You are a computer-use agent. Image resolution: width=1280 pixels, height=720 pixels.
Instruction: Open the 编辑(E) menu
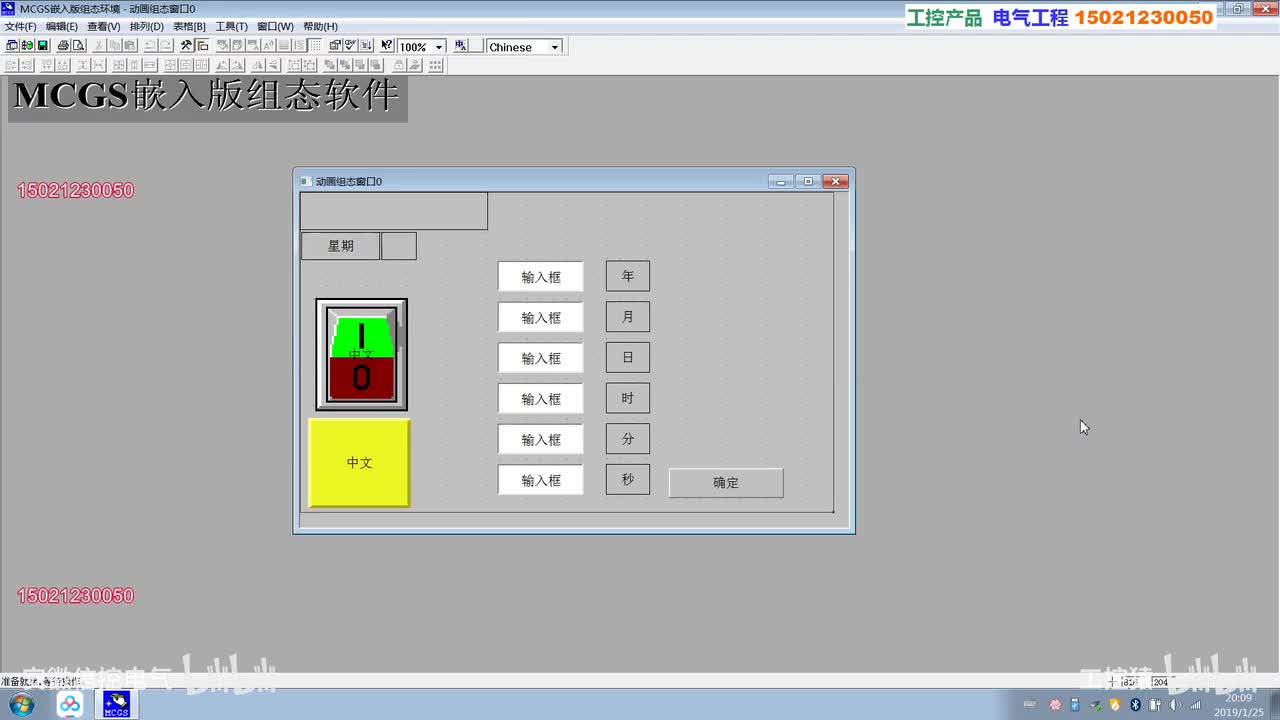(62, 26)
